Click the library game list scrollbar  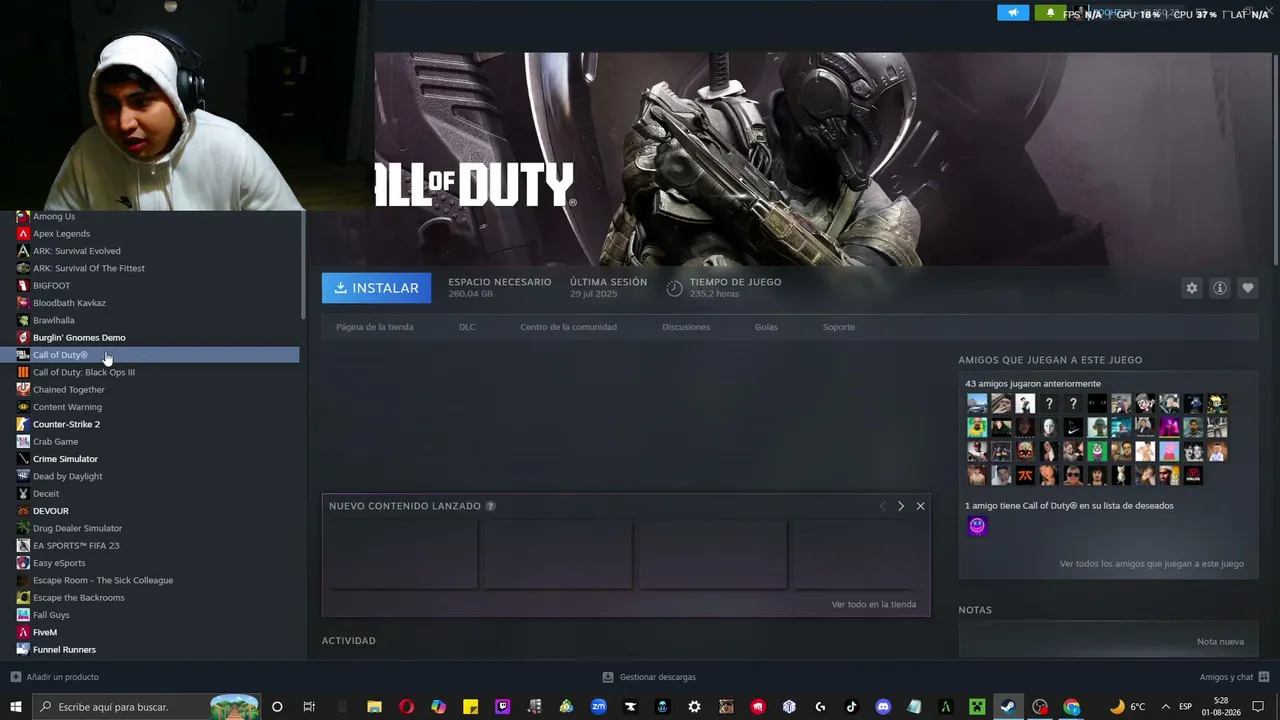[302, 264]
